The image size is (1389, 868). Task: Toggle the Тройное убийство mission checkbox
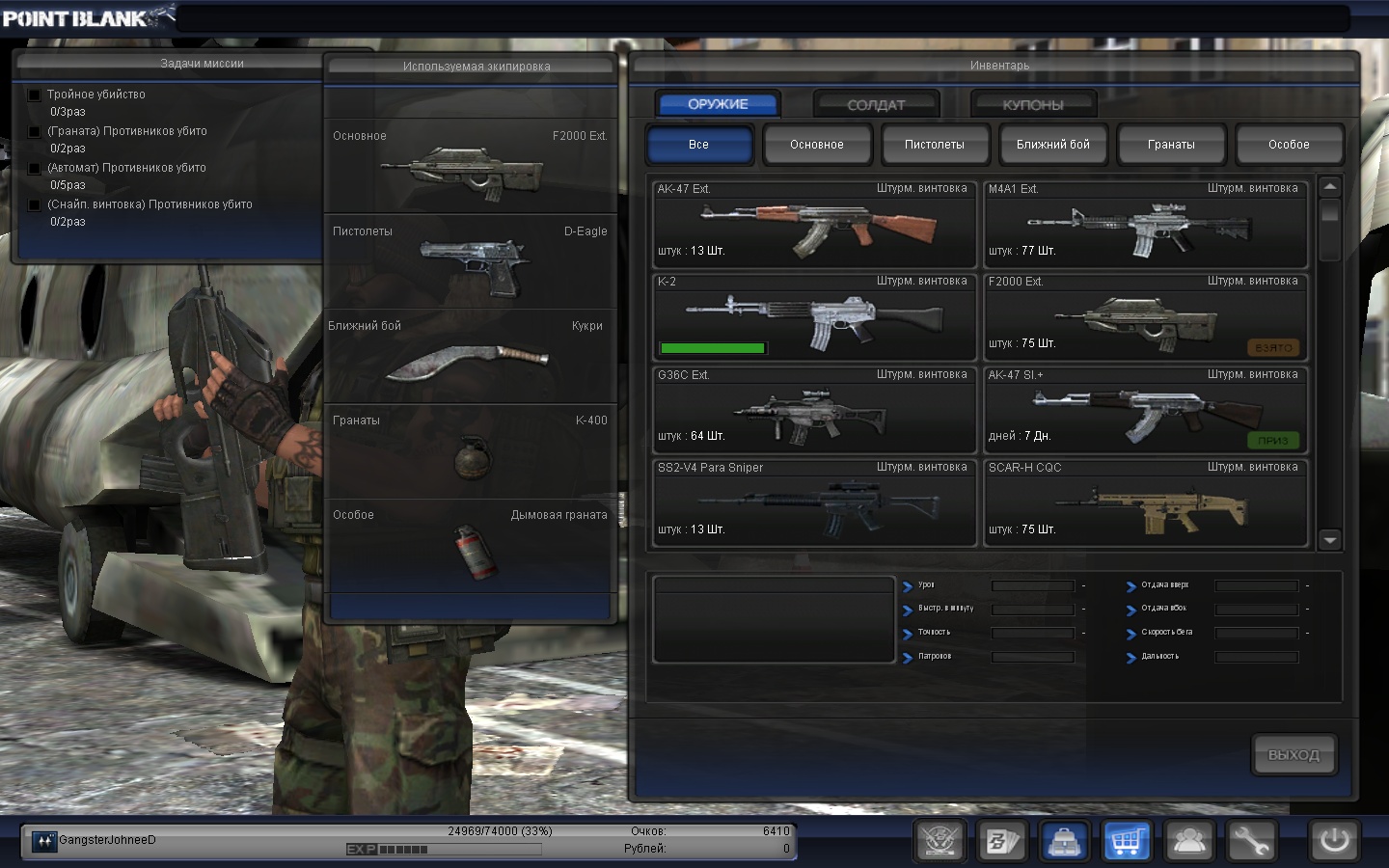[x=35, y=95]
